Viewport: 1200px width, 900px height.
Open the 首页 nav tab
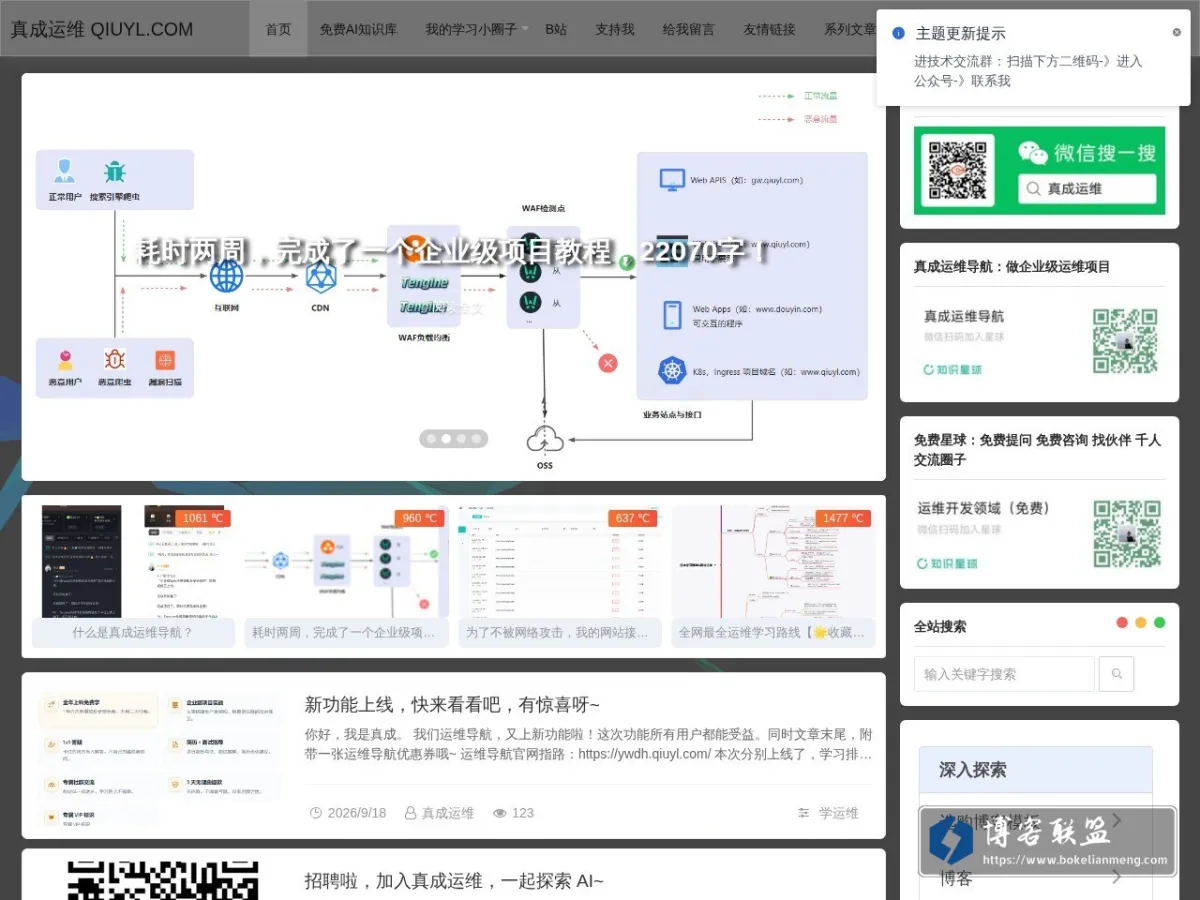[x=278, y=29]
